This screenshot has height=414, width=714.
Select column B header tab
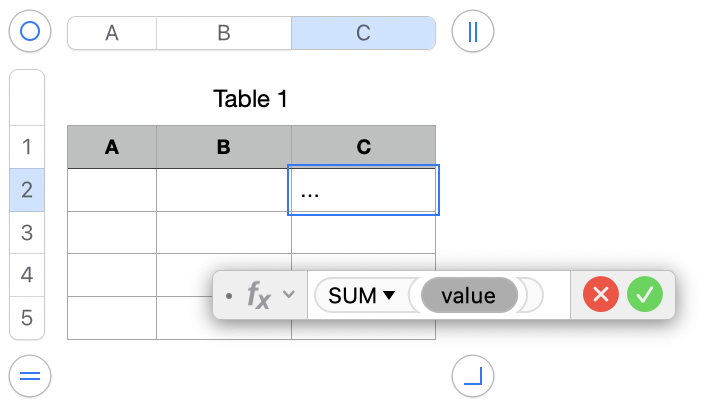coord(224,32)
